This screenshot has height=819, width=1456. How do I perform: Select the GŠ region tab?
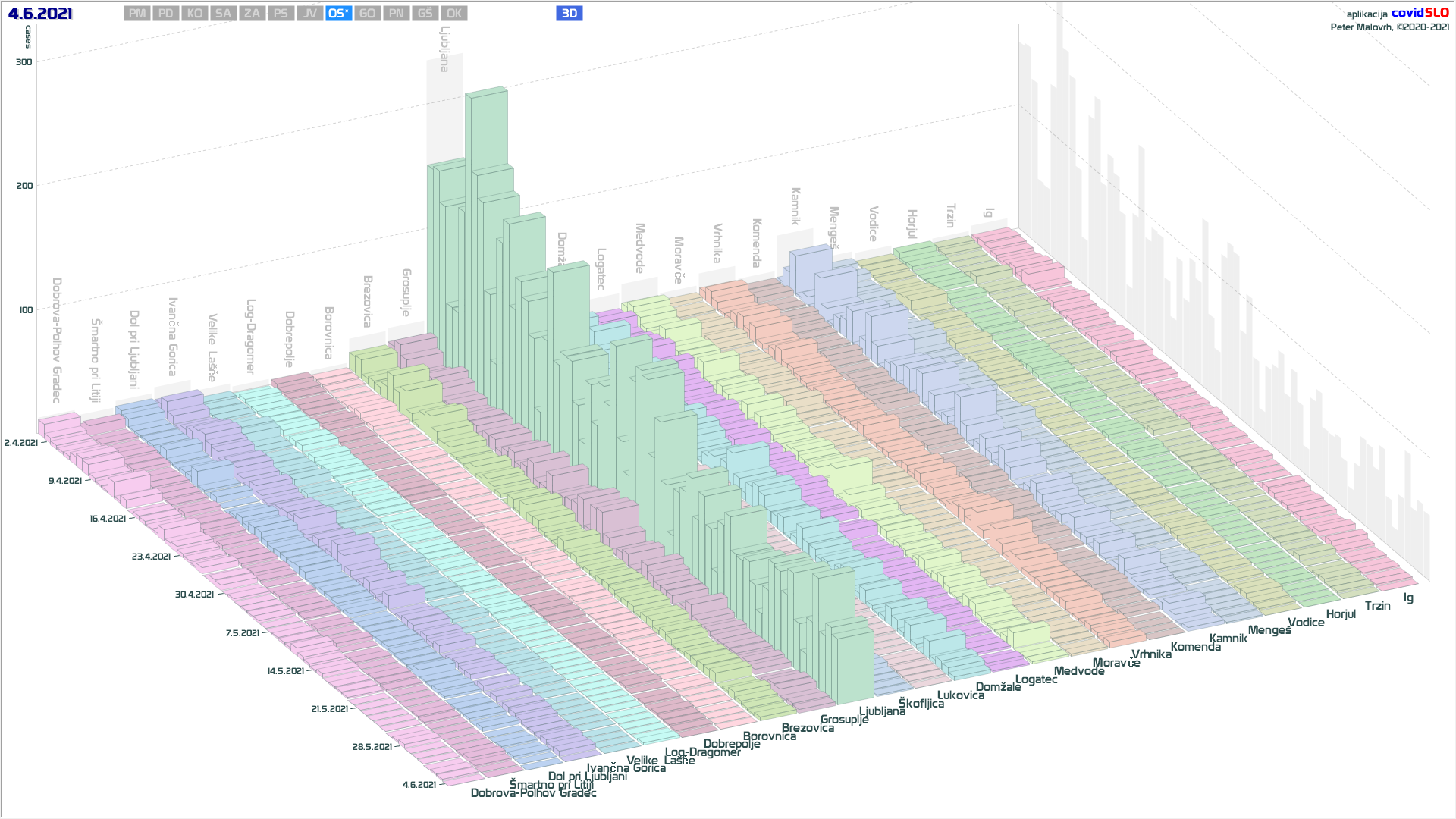tap(425, 13)
